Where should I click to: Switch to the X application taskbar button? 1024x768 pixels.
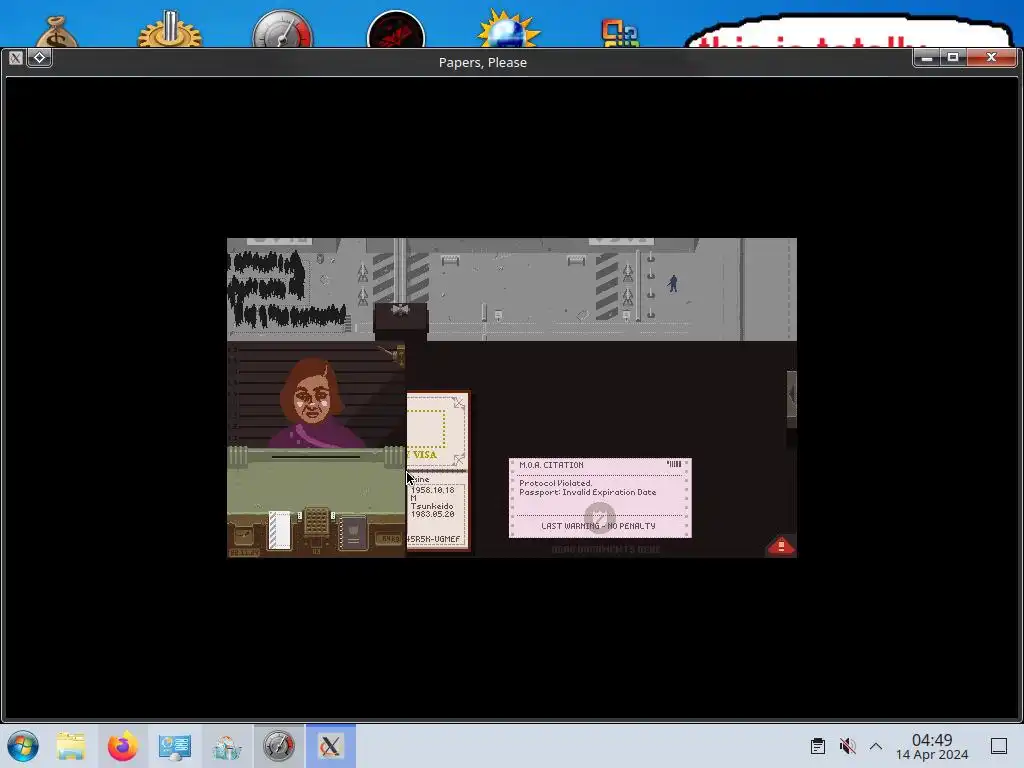pos(330,746)
